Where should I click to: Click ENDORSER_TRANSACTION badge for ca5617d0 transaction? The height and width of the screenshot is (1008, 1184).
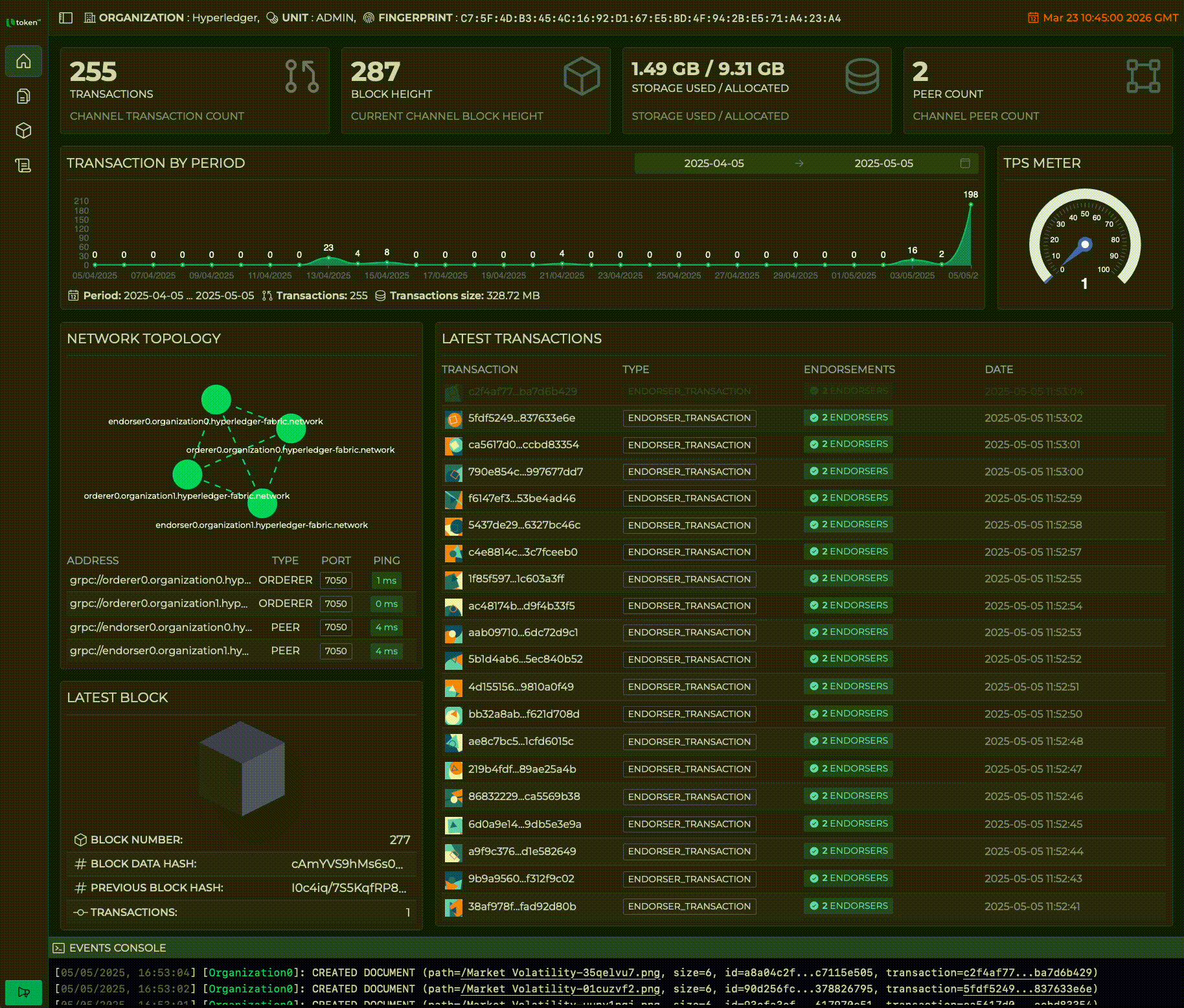(x=689, y=445)
